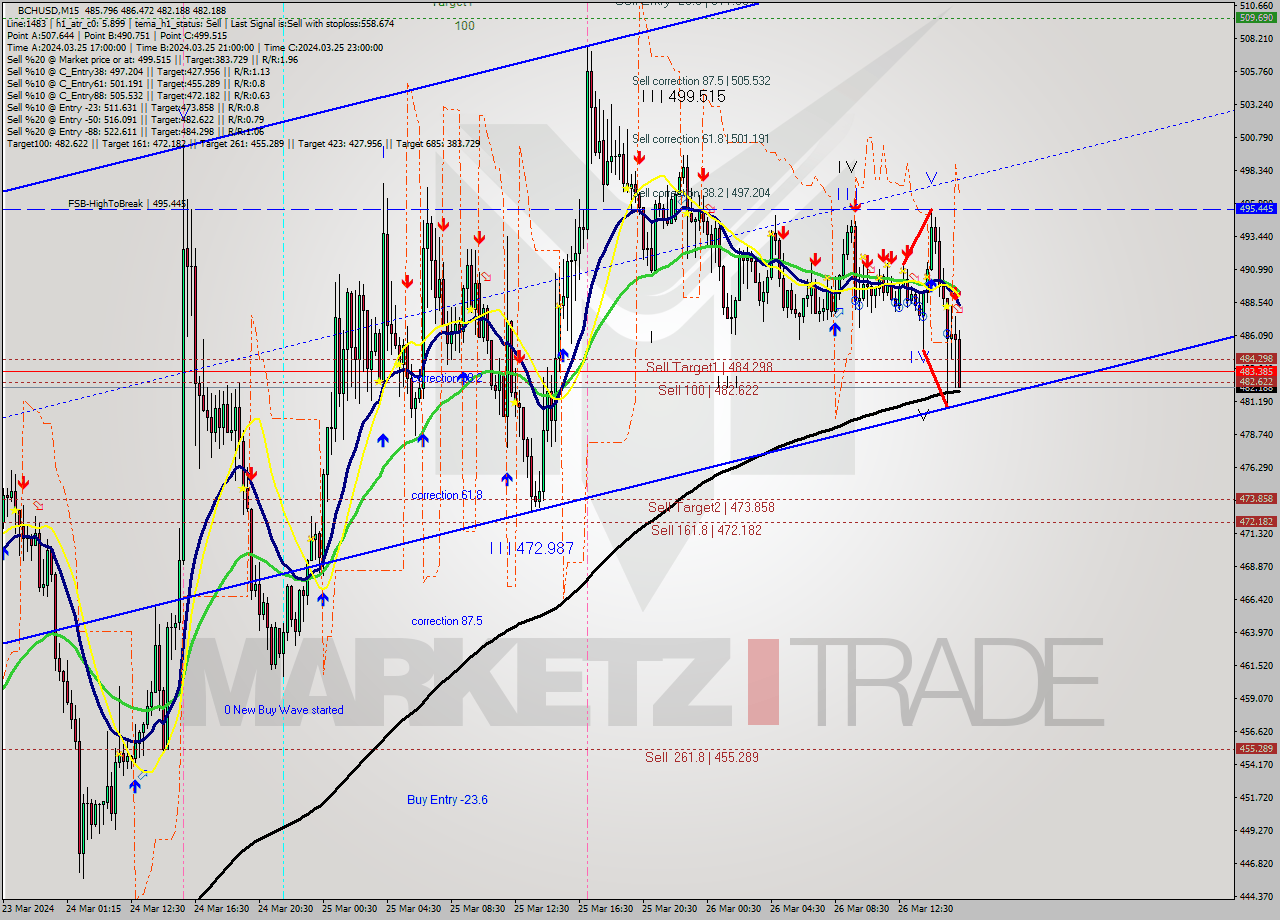Select the 466.420 price axis value
This screenshot has width=1280, height=920.
(x=1256, y=600)
